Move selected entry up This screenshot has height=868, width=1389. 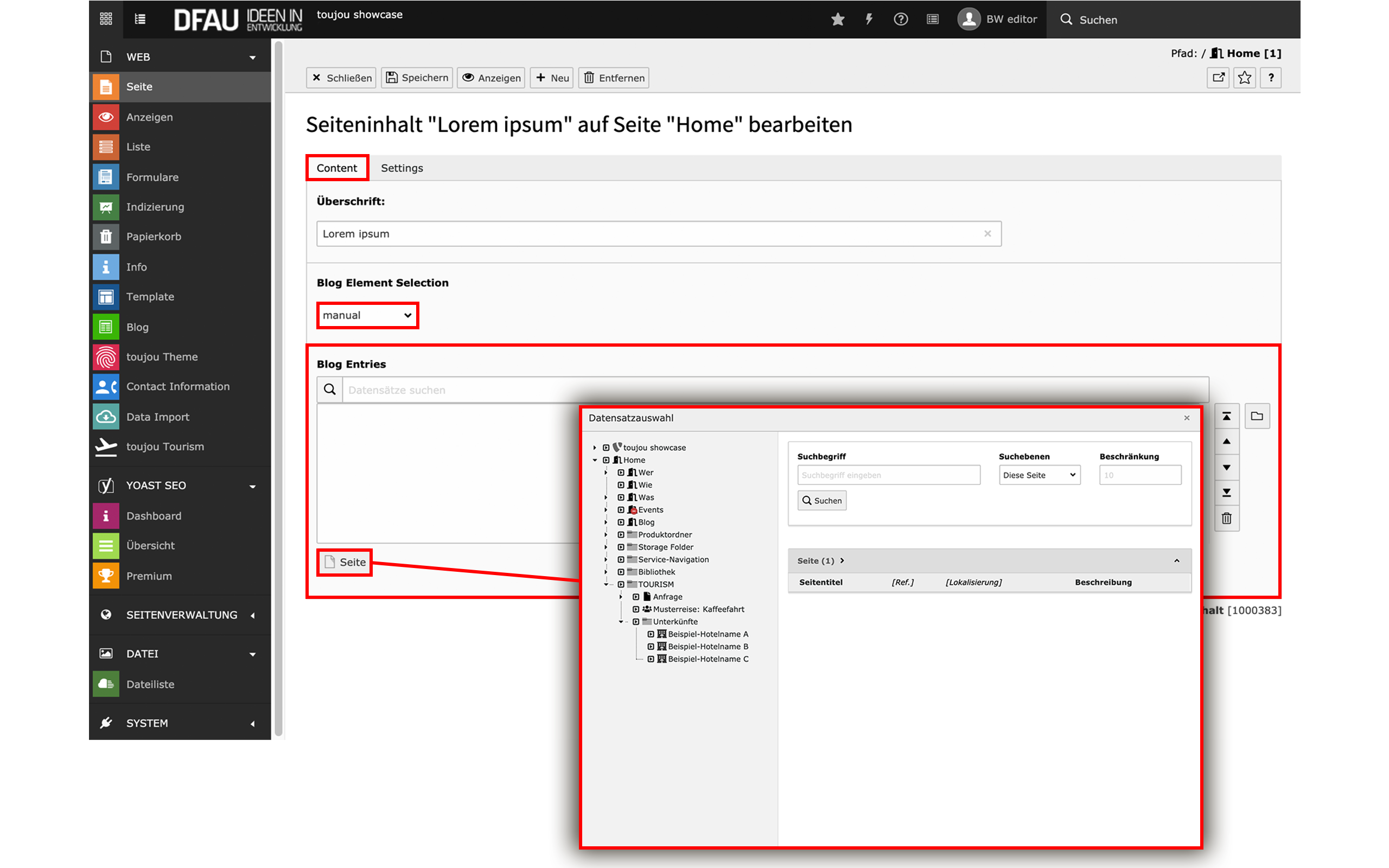1227,442
